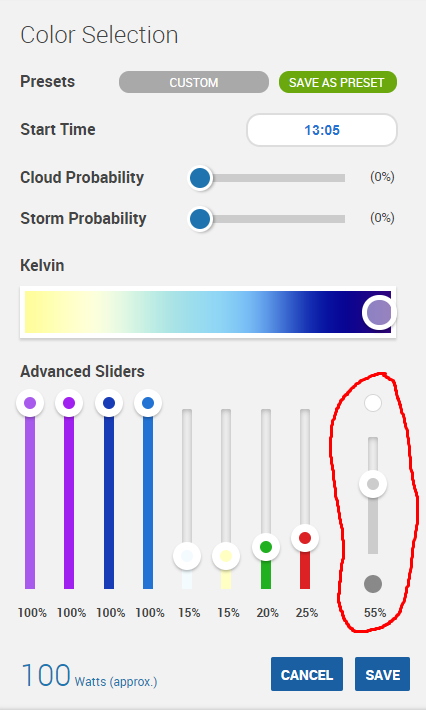This screenshot has height=710, width=426.
Task: Click the dark gray circle below brightness slider
Action: [373, 584]
